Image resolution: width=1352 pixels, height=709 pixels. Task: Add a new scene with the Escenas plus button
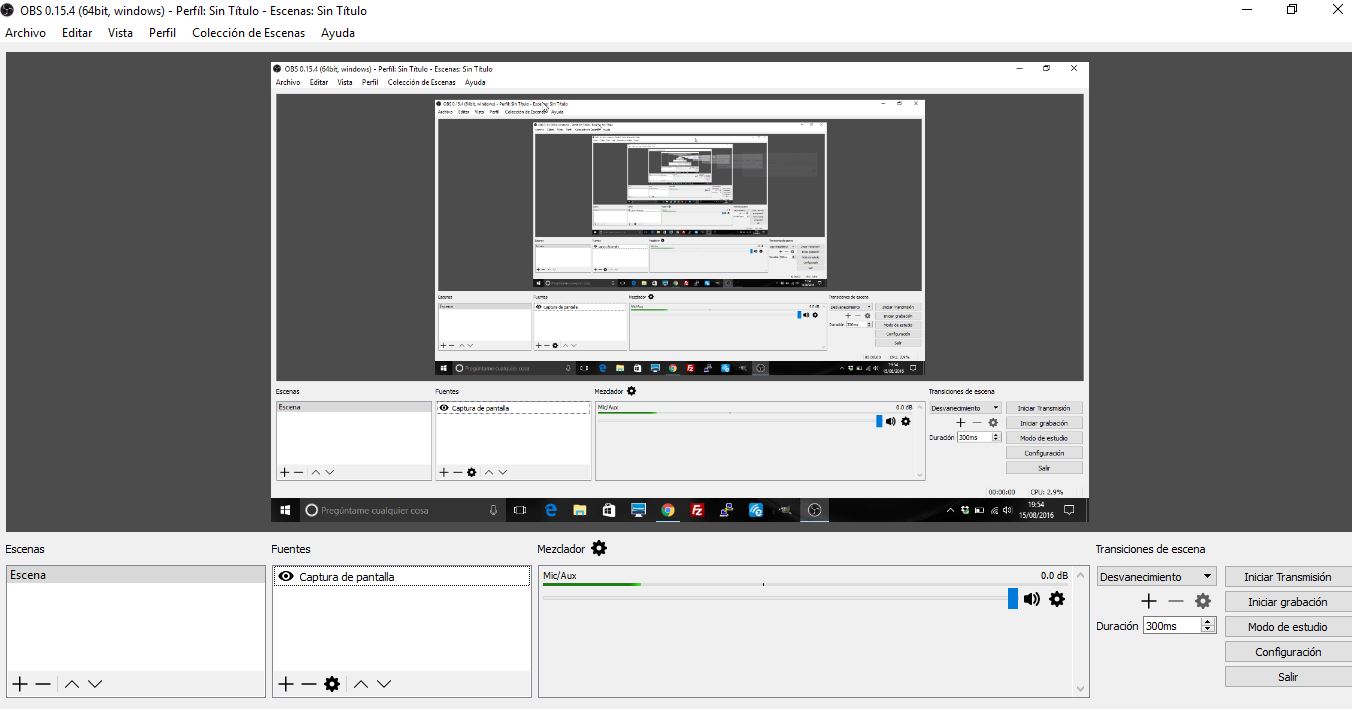click(x=20, y=684)
